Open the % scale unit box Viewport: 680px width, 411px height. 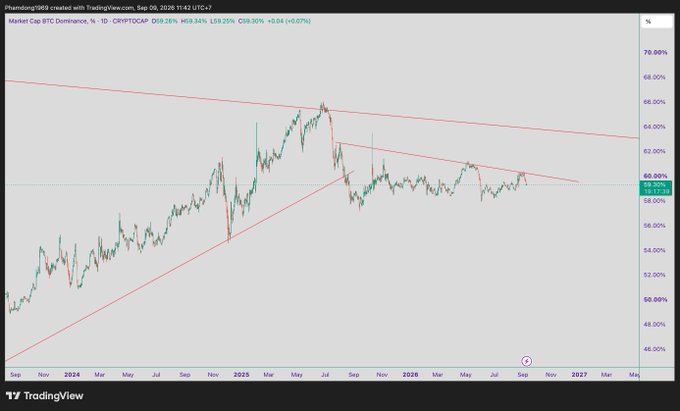pos(657,21)
